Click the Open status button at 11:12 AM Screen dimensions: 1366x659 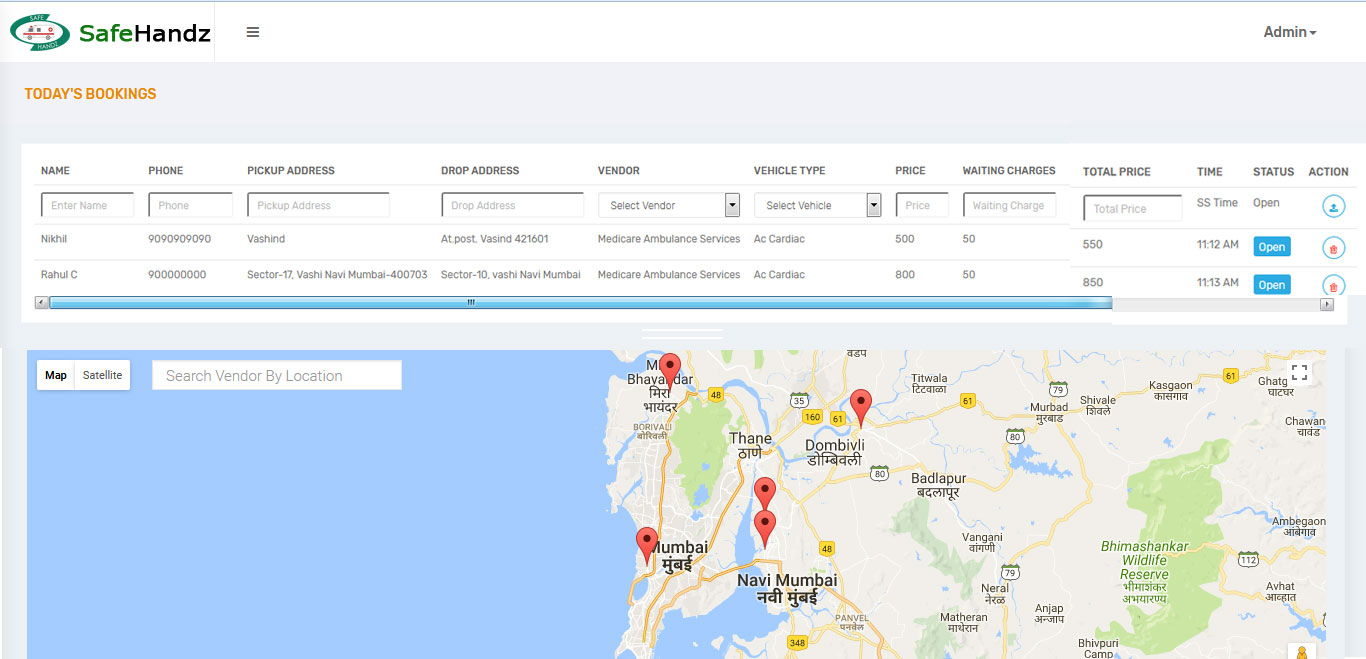1271,247
